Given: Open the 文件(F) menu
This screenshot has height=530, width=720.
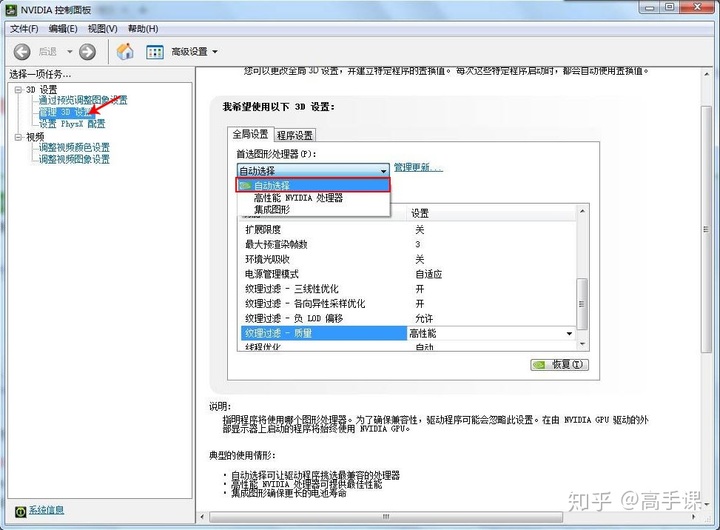Looking at the screenshot, I should click(x=24, y=29).
